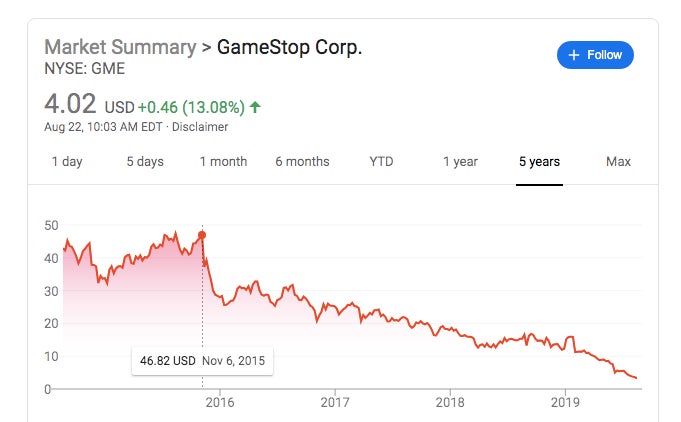Click the plus icon on Follow
This screenshot has width=681, height=422.
pos(574,55)
